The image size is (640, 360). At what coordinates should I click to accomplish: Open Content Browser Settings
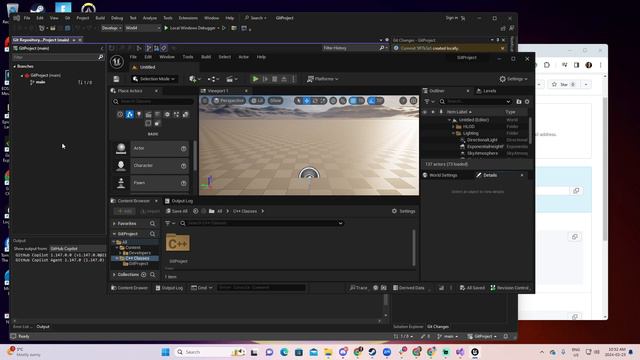point(404,211)
